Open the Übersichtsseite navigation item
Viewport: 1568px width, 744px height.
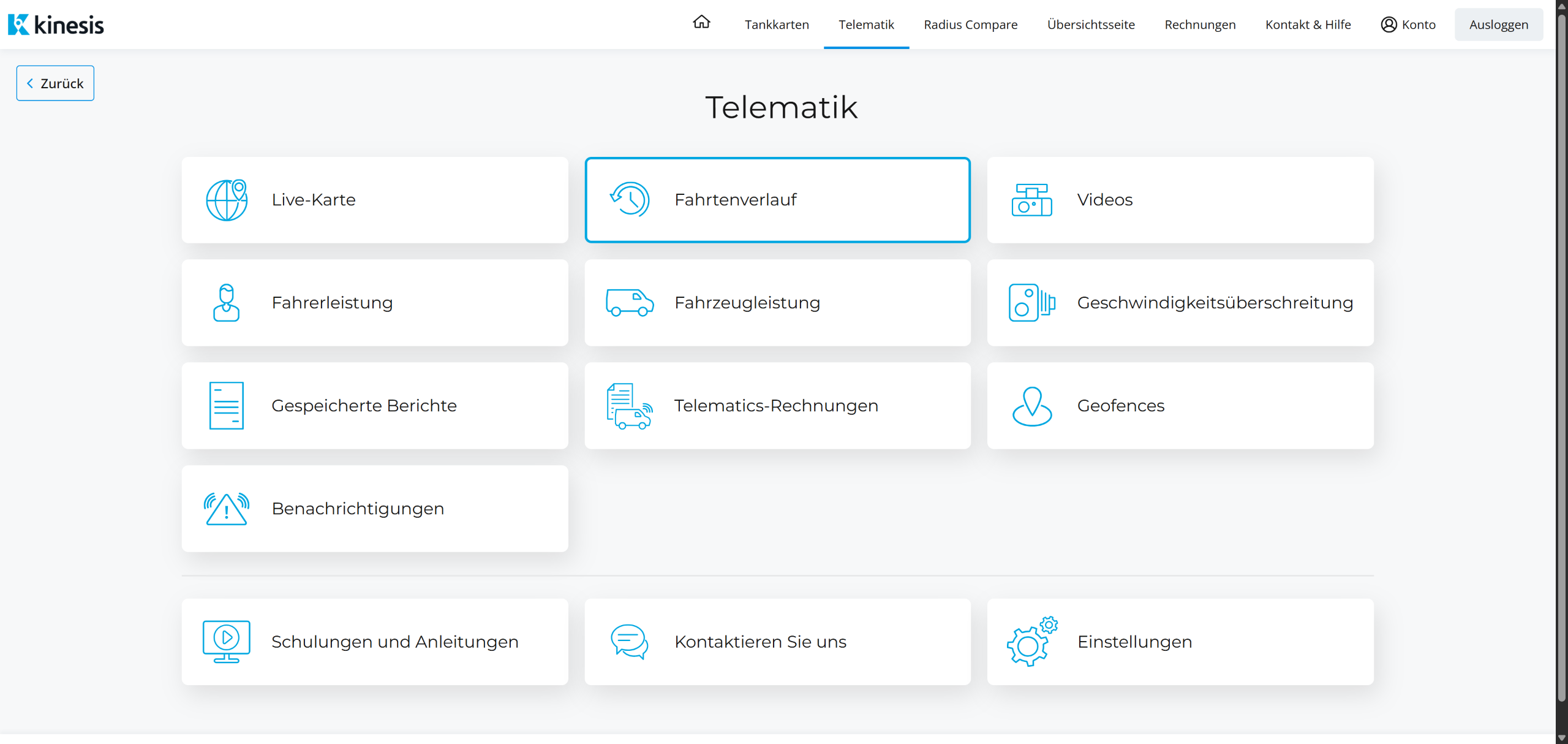pyautogui.click(x=1090, y=25)
